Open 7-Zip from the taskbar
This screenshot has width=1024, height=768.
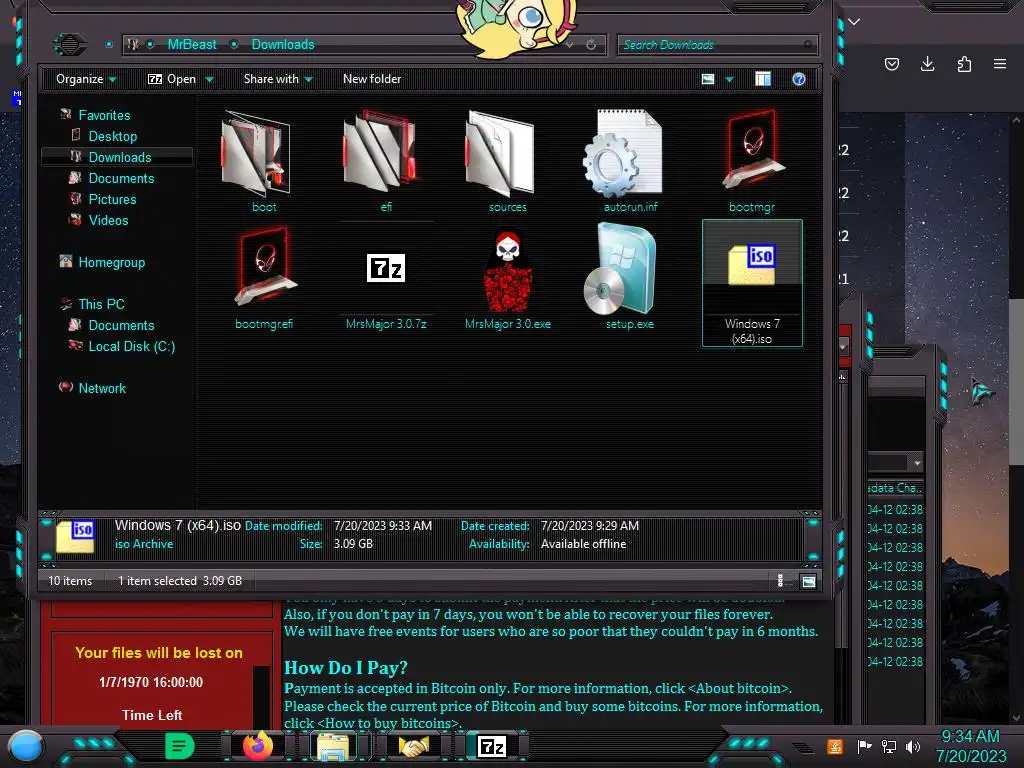click(492, 746)
